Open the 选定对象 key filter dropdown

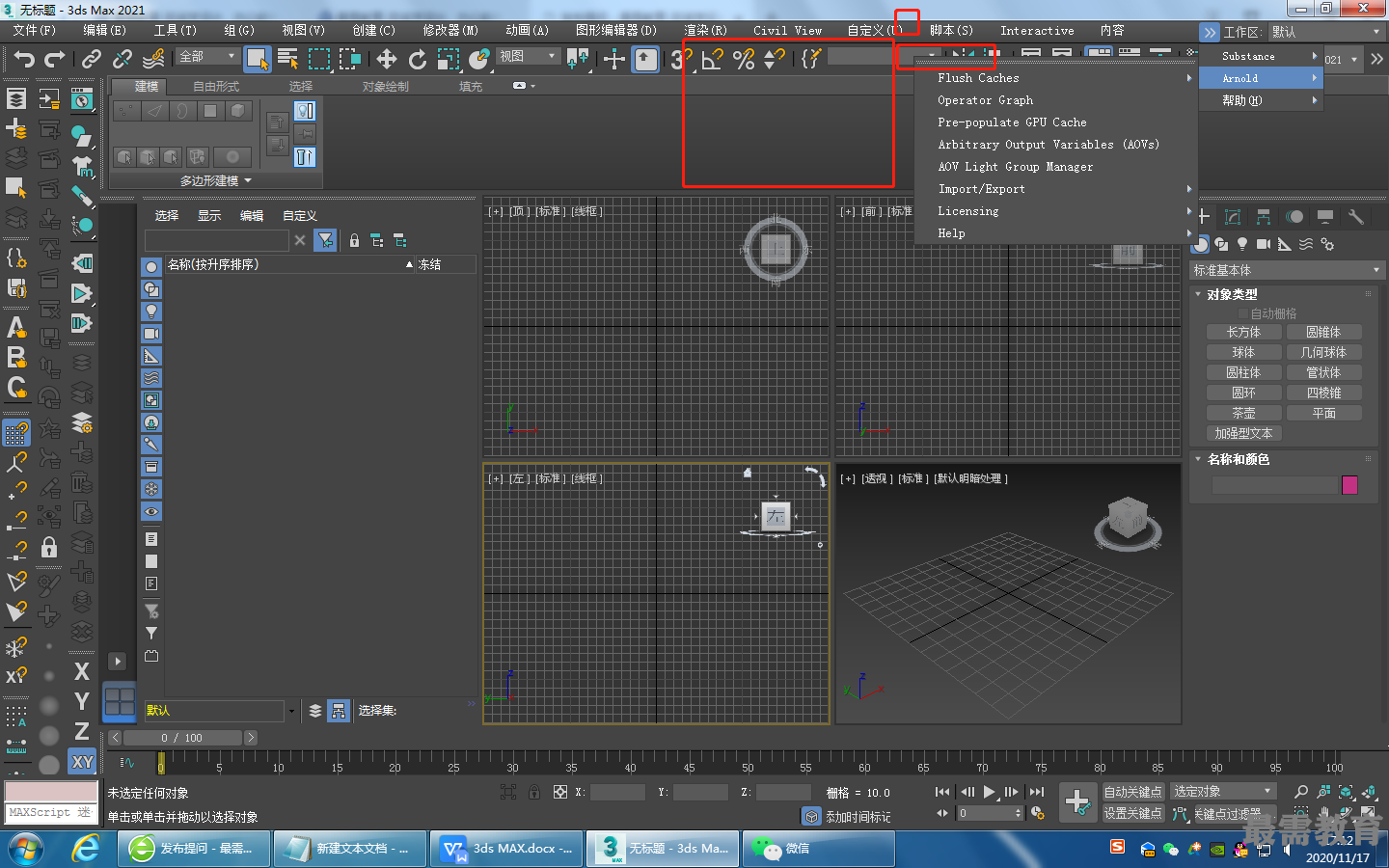pyautogui.click(x=1223, y=792)
